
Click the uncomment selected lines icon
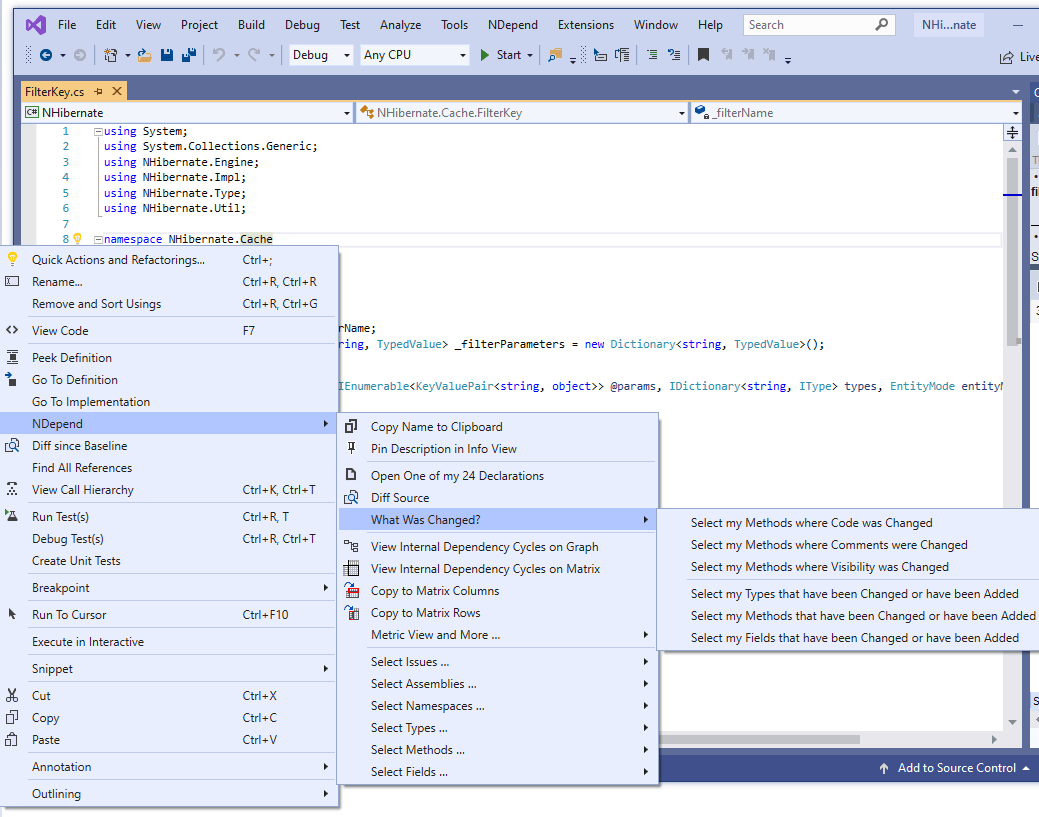[x=674, y=55]
